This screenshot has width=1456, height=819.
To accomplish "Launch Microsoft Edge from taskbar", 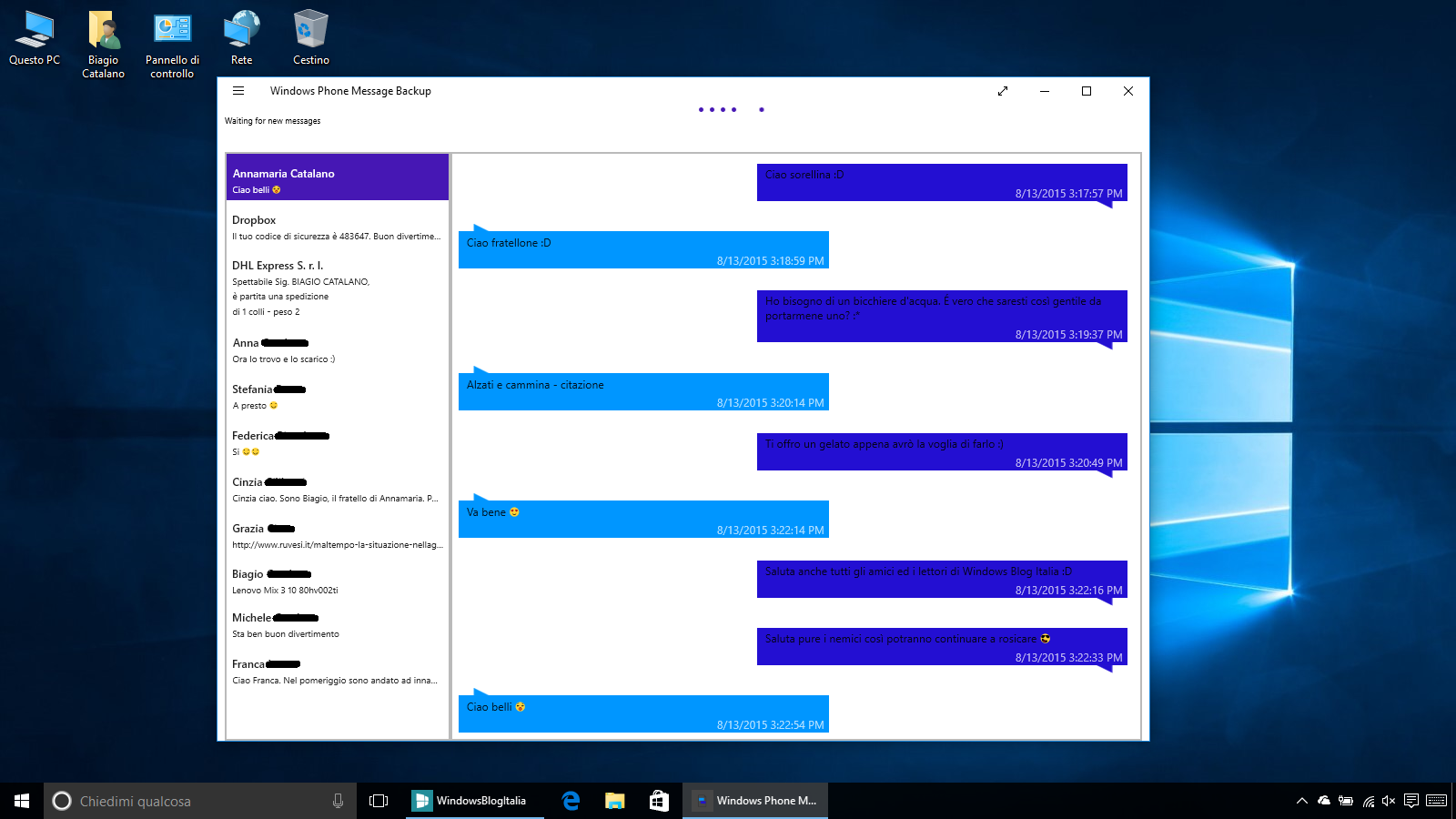I will point(571,801).
